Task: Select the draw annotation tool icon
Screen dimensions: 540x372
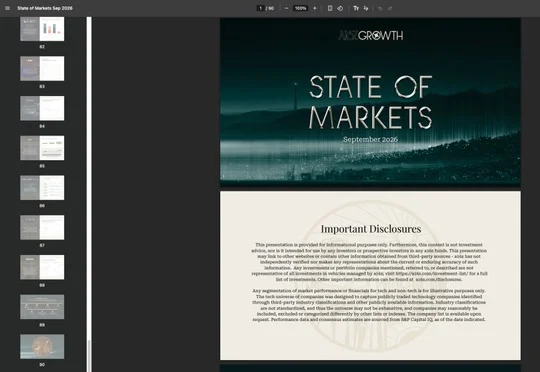Action: click(366, 8)
